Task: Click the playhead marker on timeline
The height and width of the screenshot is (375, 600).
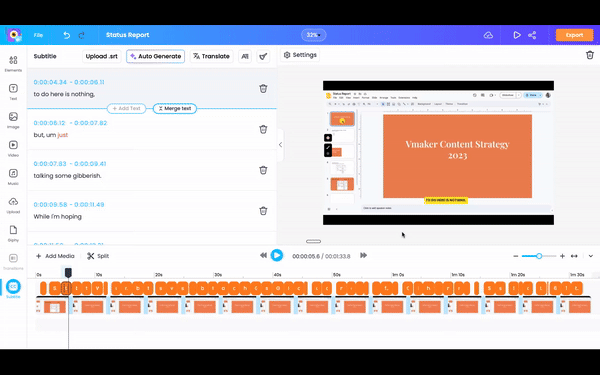Action: [x=68, y=272]
